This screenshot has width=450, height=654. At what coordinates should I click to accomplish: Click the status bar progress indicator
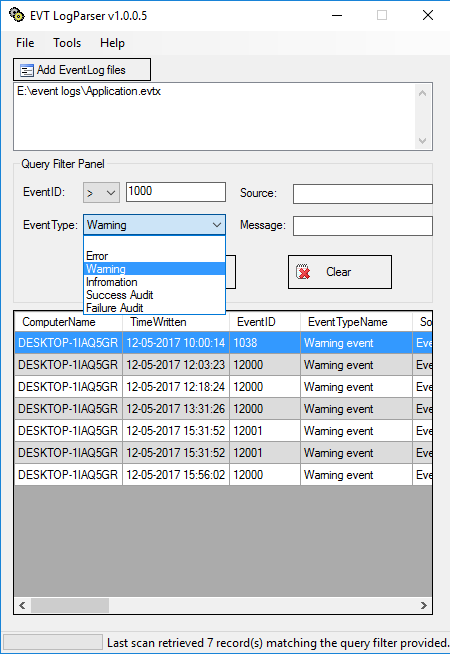pyautogui.click(x=53, y=642)
